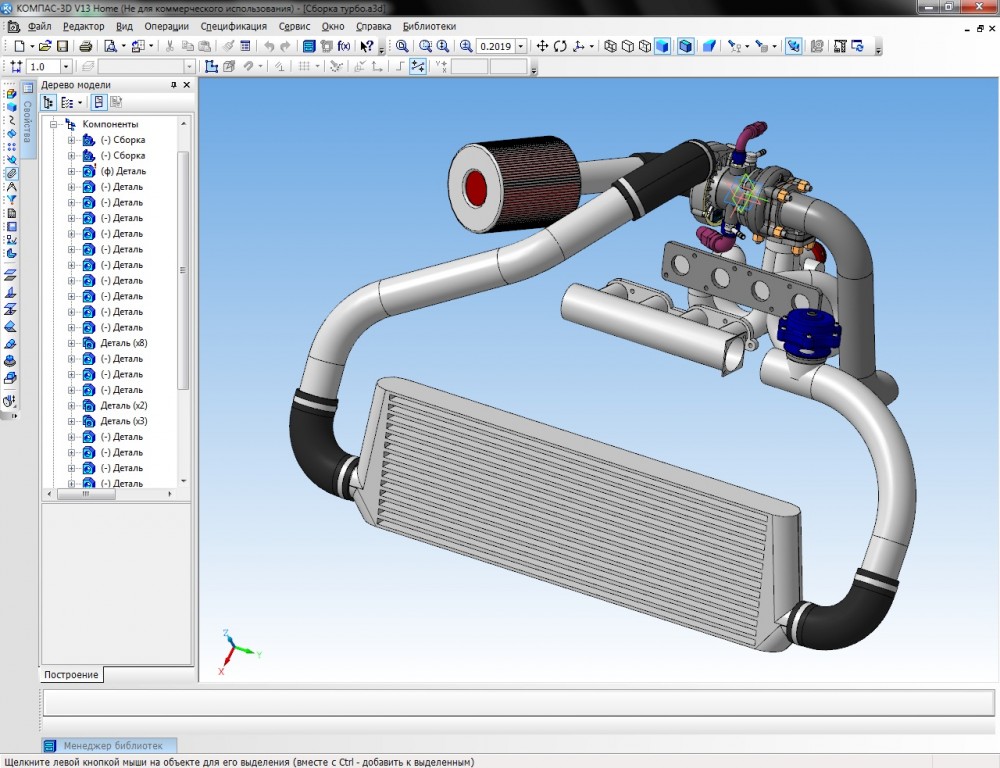Select (ф) Деталь in model tree
Screen dimensions: 1000x768
(123, 171)
